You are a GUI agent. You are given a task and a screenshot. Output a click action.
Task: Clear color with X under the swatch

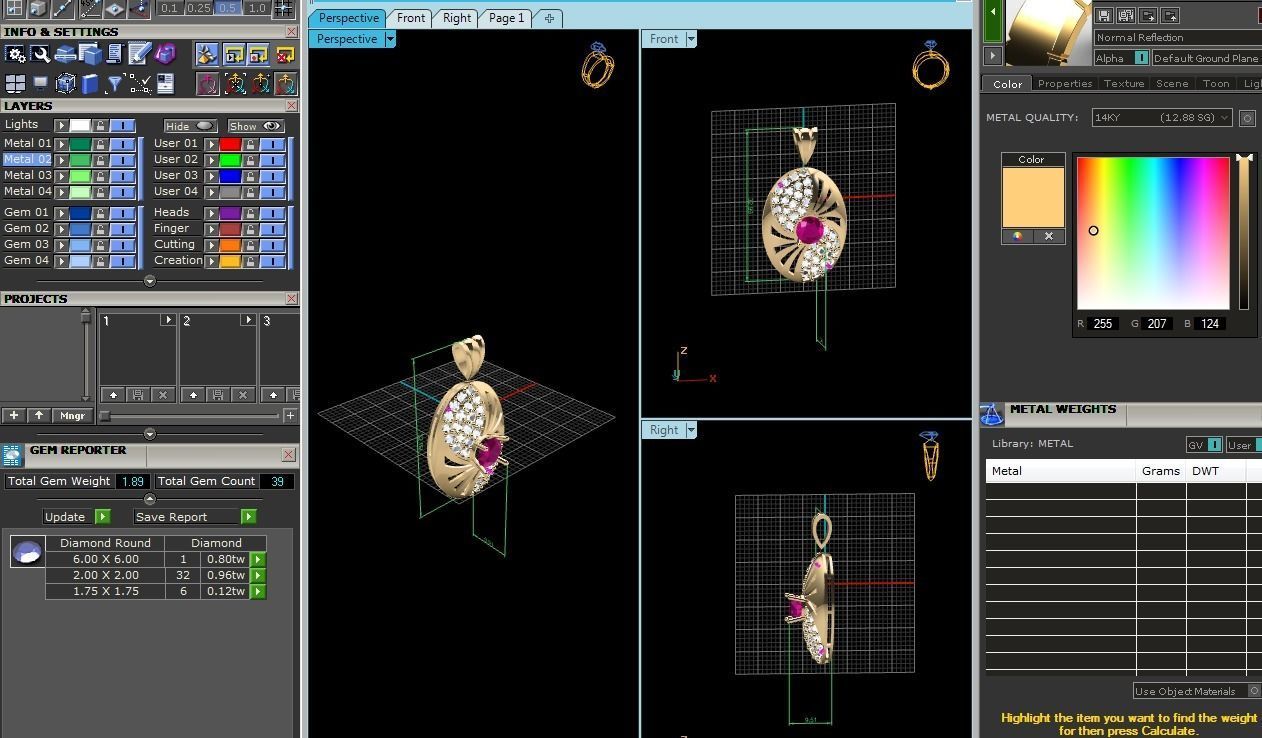click(1048, 236)
